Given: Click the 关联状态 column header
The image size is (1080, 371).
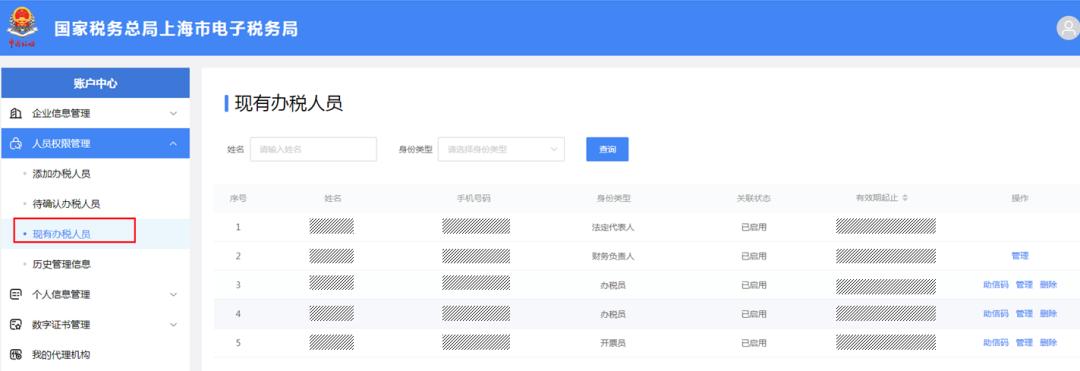Looking at the screenshot, I should (754, 198).
